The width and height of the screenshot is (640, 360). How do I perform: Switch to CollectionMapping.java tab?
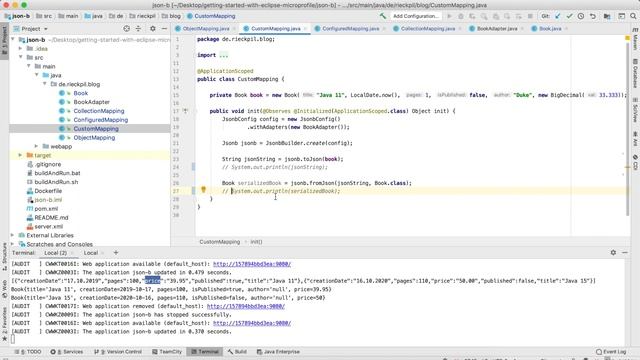click(x=427, y=29)
